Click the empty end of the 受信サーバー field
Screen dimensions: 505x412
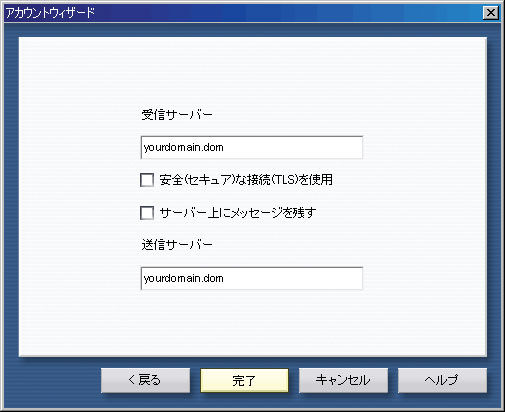293,147
